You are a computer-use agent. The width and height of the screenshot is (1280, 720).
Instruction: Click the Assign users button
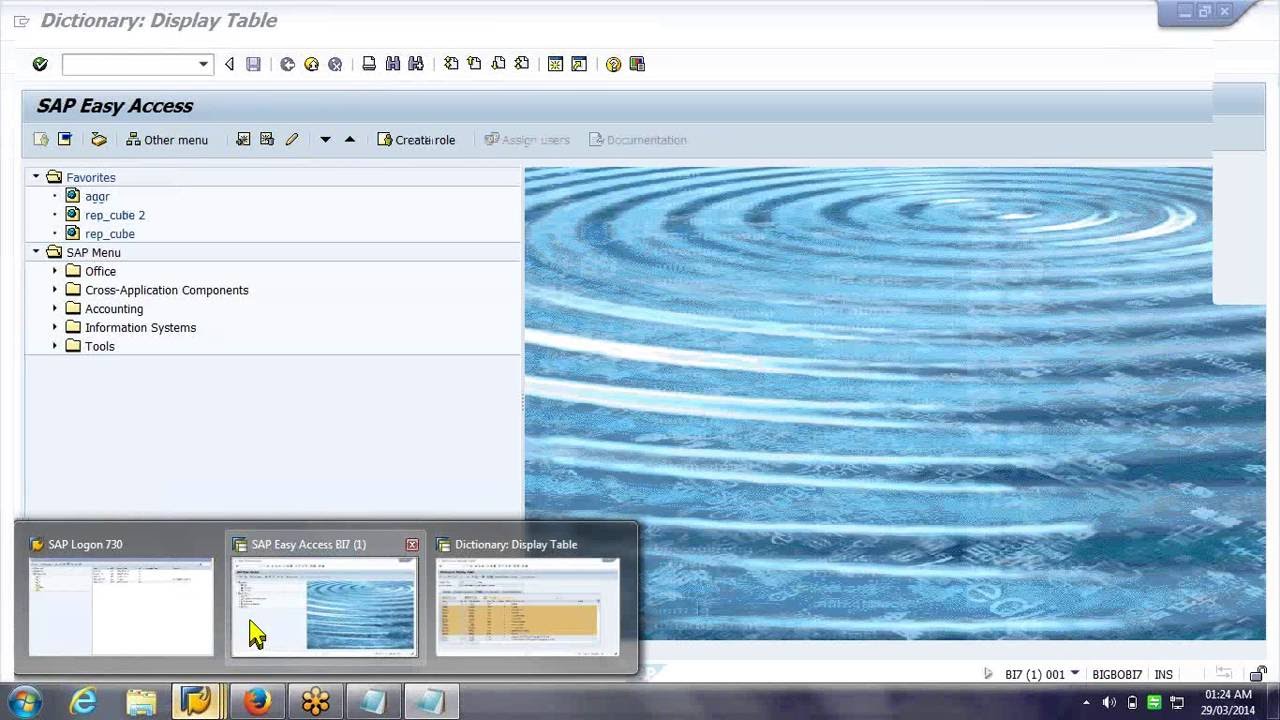click(x=527, y=140)
